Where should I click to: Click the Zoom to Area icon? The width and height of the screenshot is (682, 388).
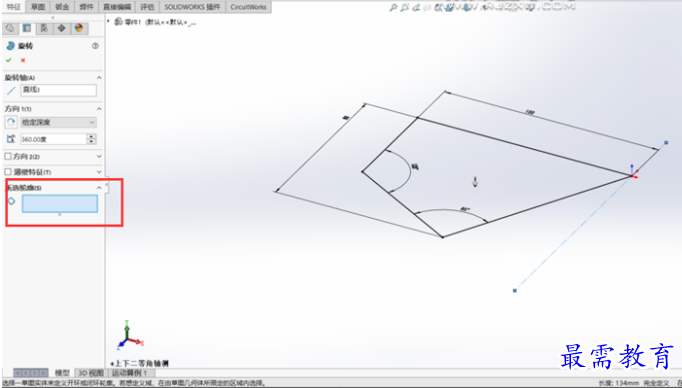click(405, 7)
